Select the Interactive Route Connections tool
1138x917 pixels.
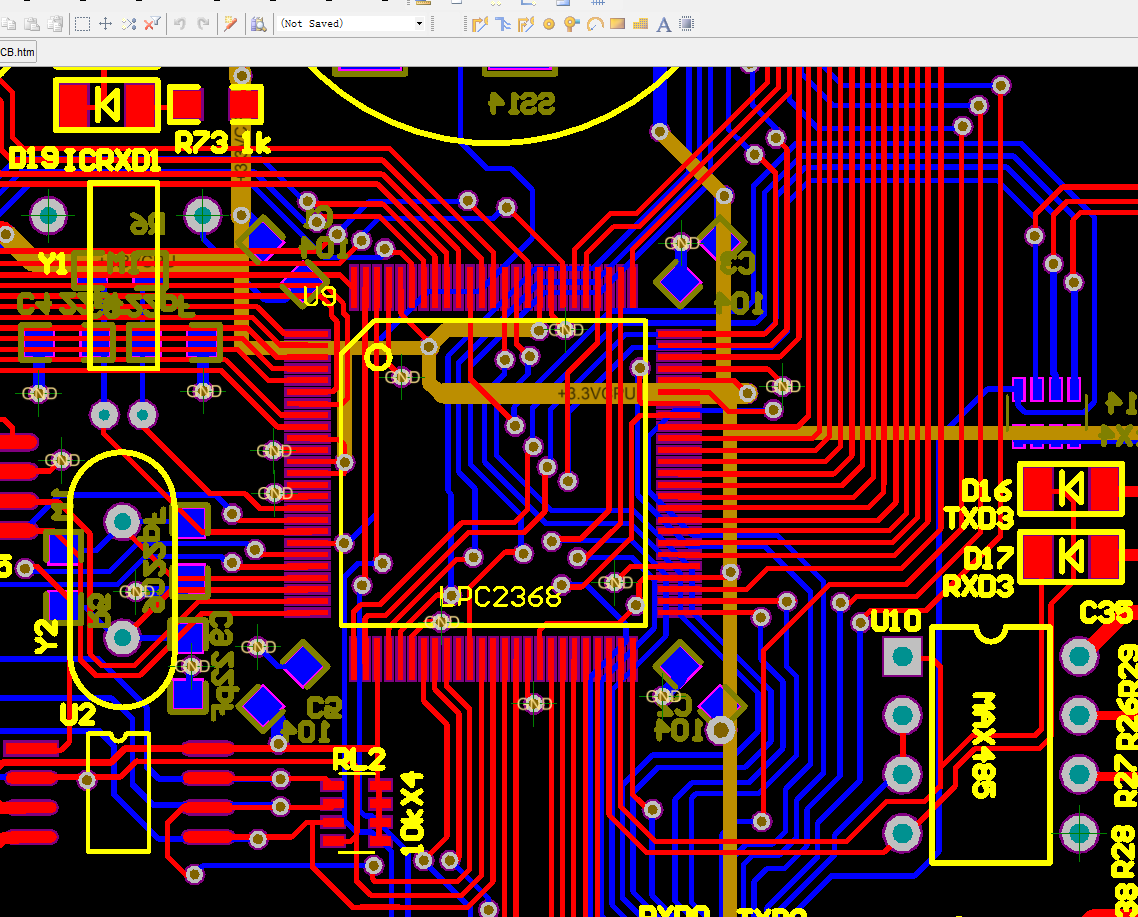click(479, 24)
